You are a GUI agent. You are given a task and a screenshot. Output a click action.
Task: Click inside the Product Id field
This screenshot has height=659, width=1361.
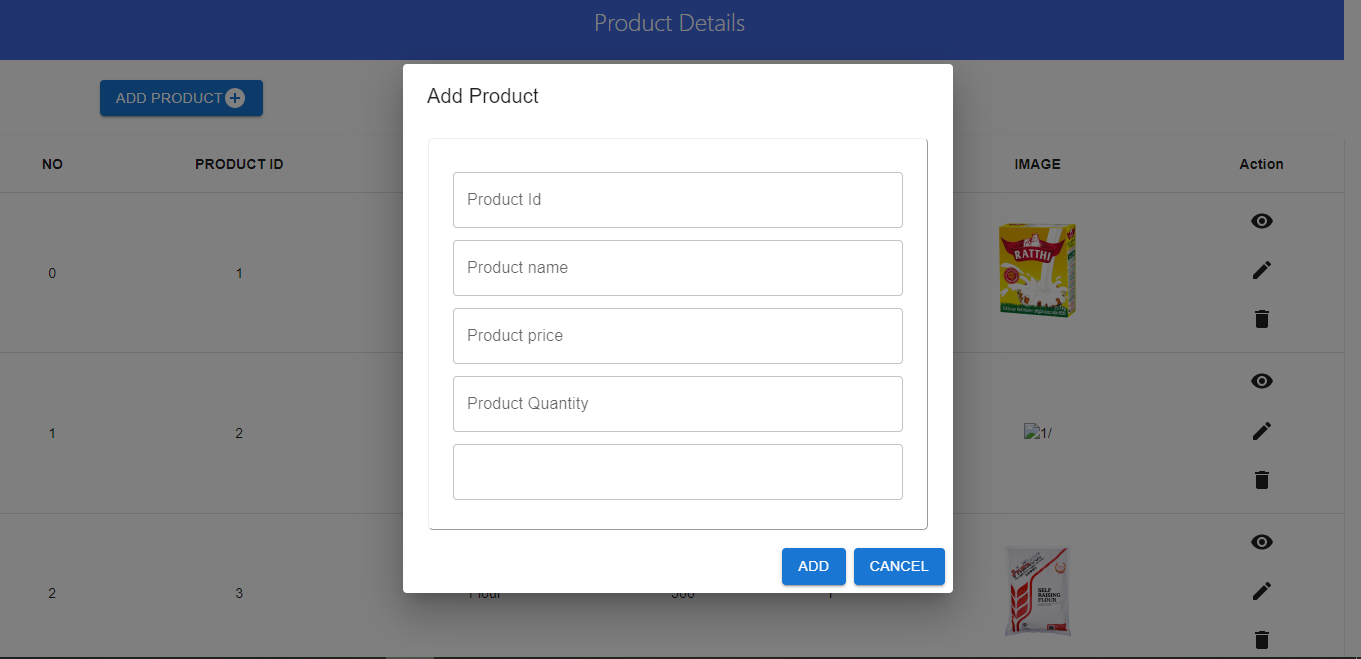677,199
